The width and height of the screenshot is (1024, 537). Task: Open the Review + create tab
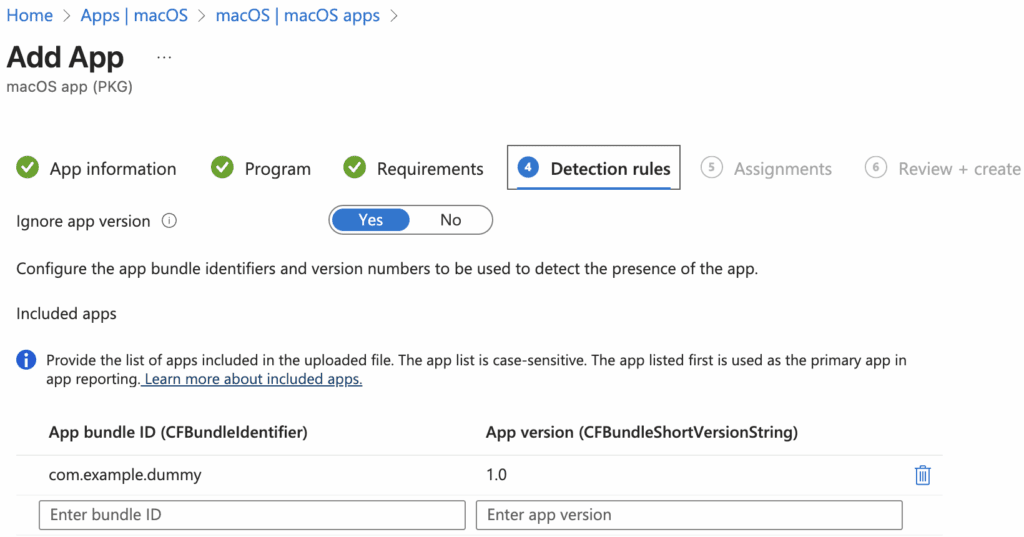click(x=958, y=169)
